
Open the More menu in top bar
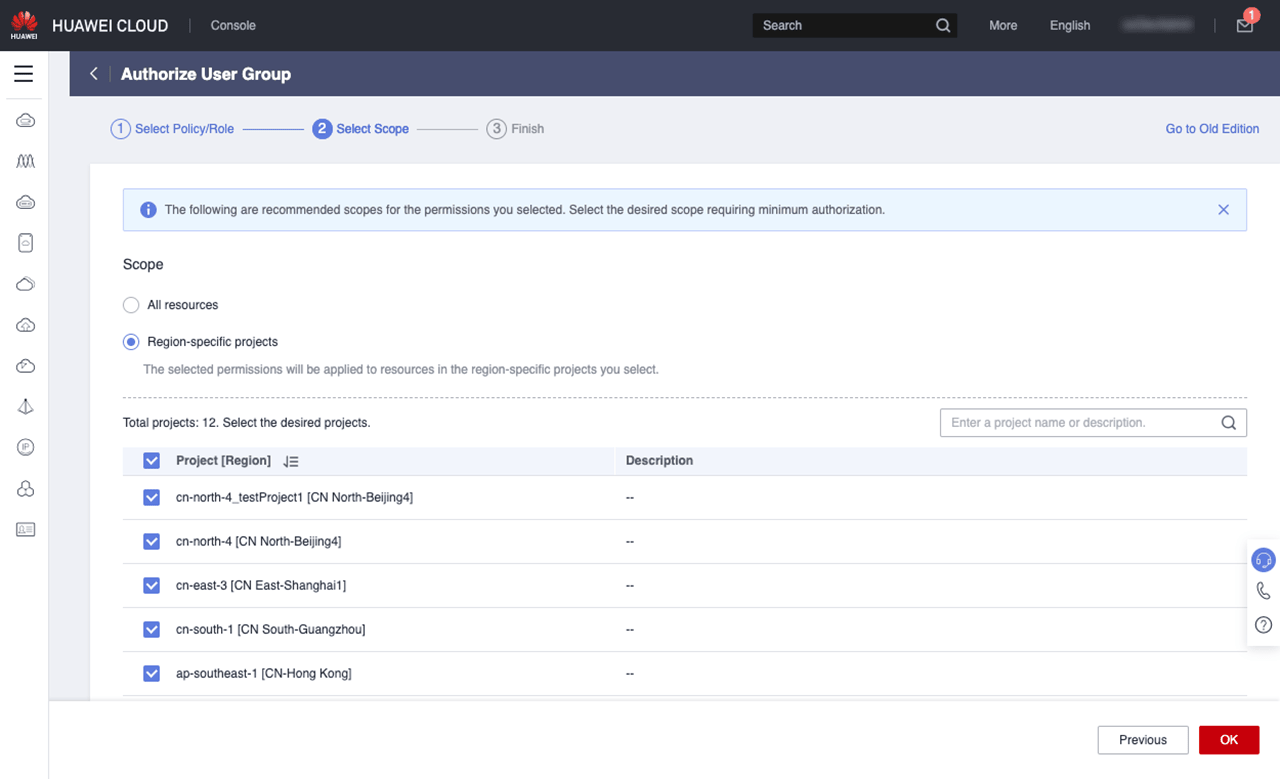tap(1002, 26)
